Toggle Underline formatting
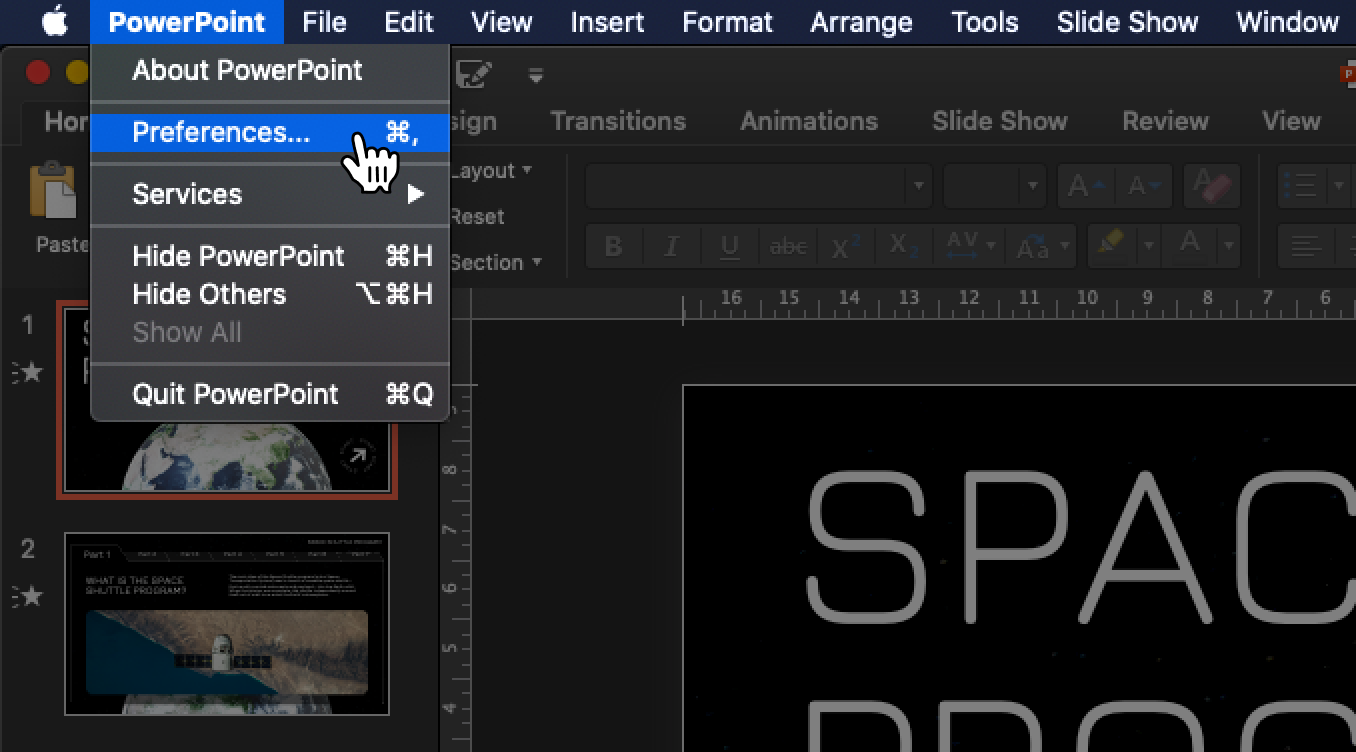 730,246
